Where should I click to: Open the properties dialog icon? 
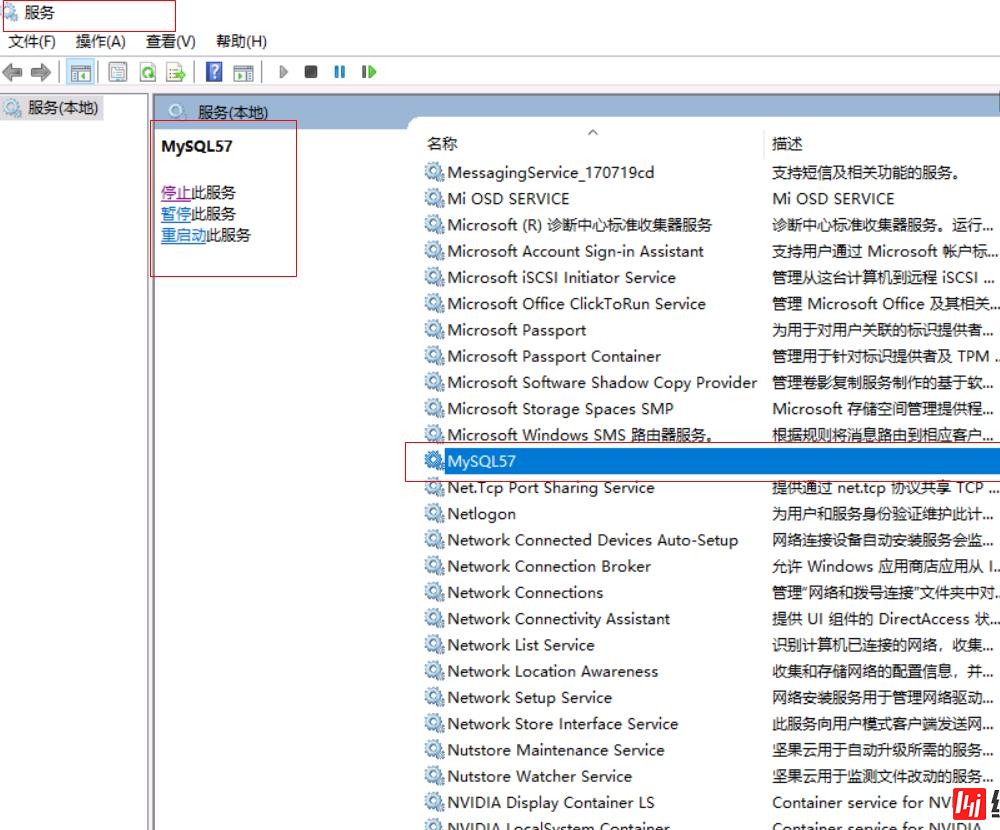coord(118,71)
